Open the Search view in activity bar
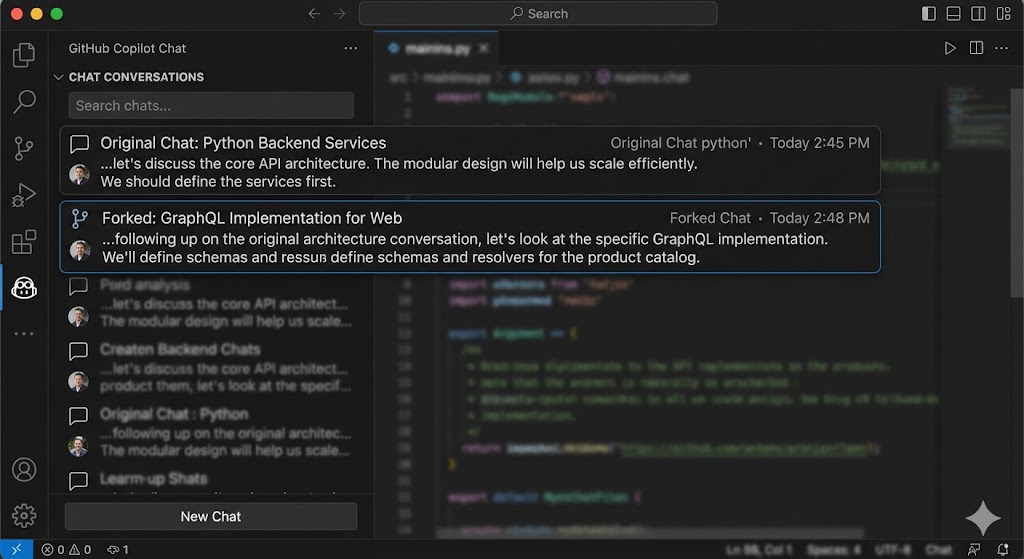This screenshot has height=559, width=1024. click(x=24, y=102)
